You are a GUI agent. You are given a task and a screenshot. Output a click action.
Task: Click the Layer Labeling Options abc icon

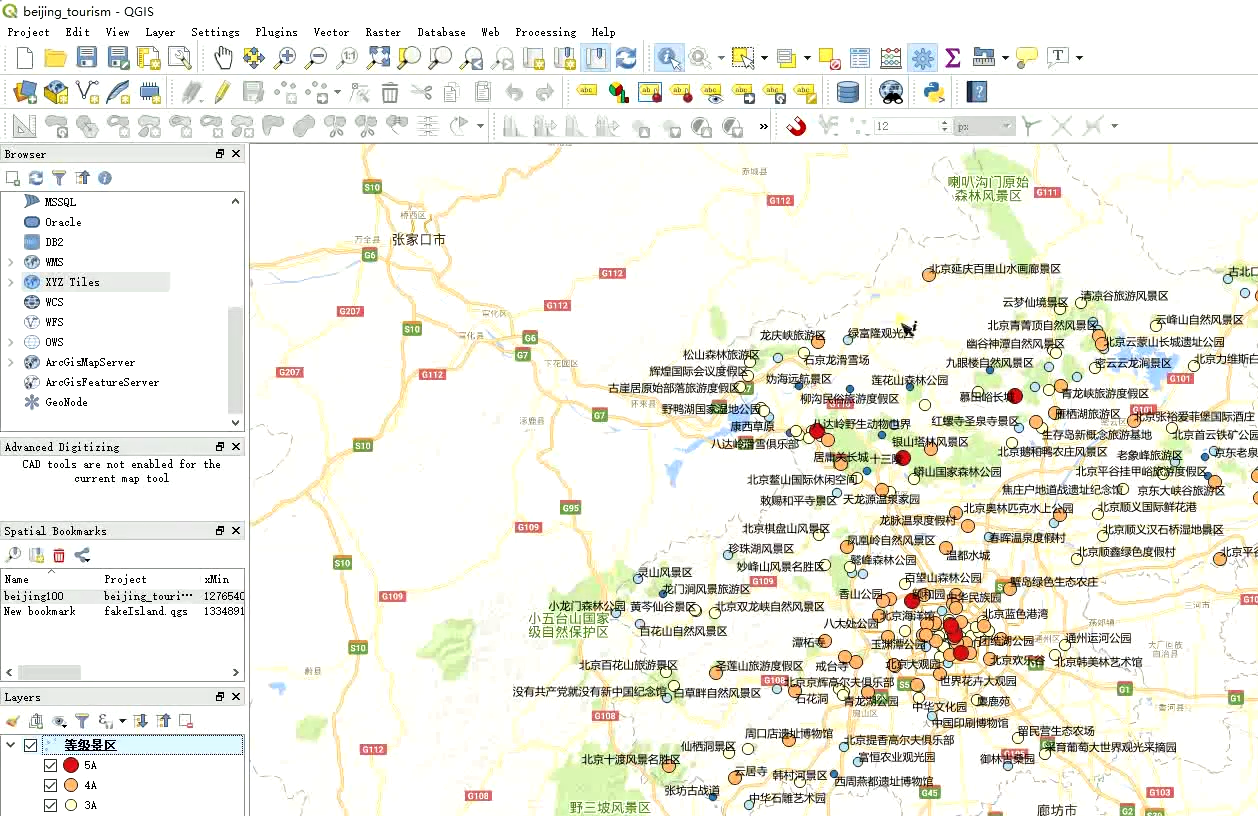tap(588, 93)
